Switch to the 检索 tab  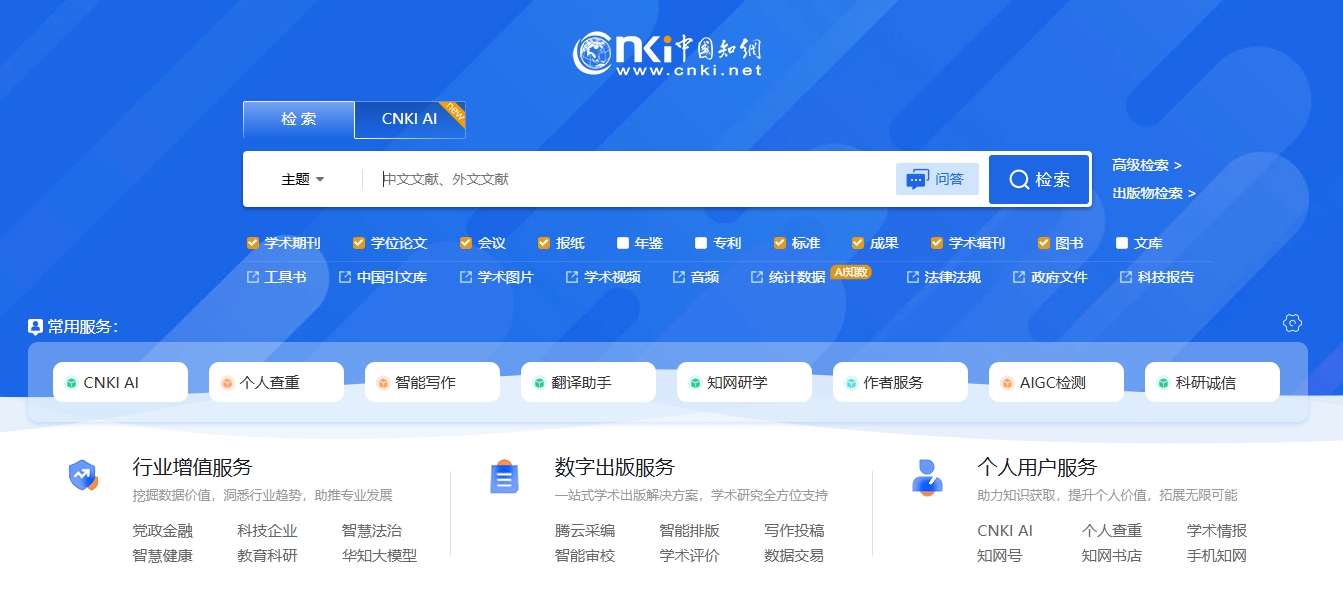coord(299,119)
